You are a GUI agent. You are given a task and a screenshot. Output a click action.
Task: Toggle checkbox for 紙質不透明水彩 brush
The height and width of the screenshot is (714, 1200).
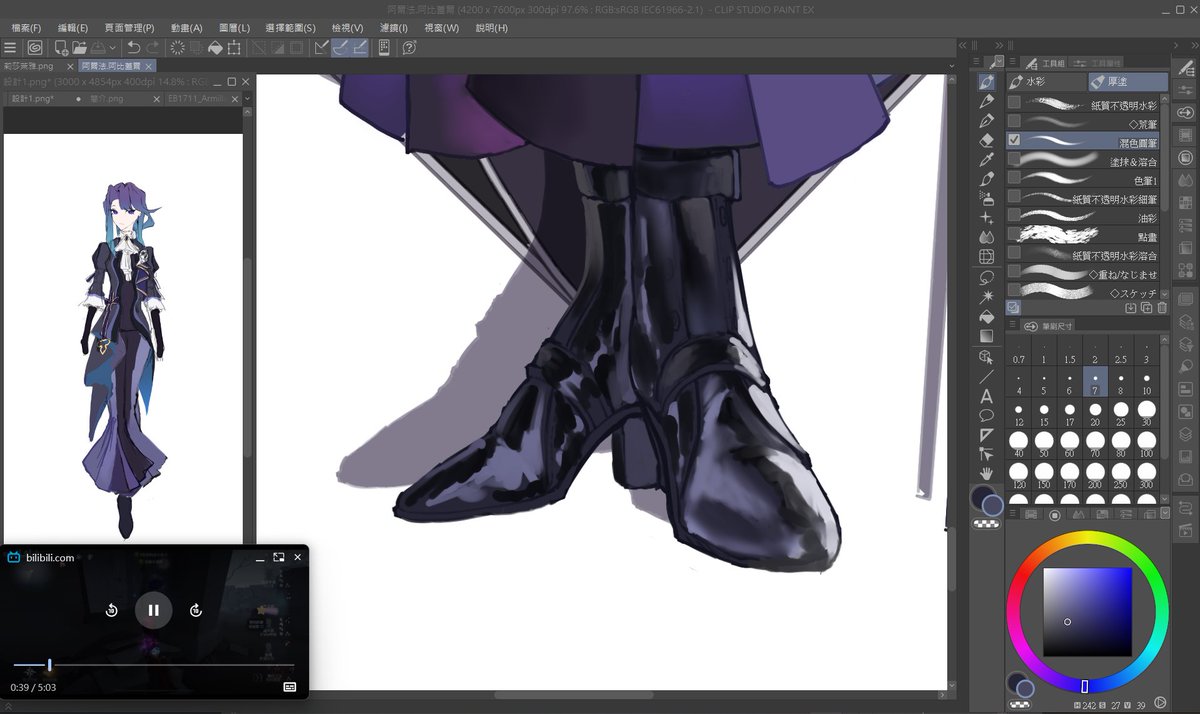pyautogui.click(x=1014, y=103)
